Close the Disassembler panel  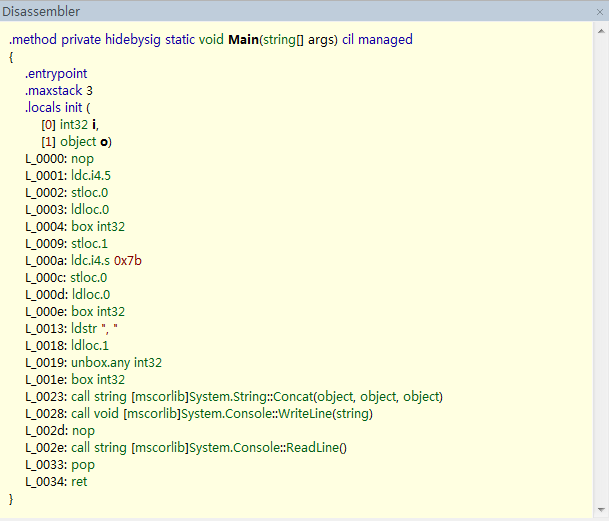coord(600,12)
